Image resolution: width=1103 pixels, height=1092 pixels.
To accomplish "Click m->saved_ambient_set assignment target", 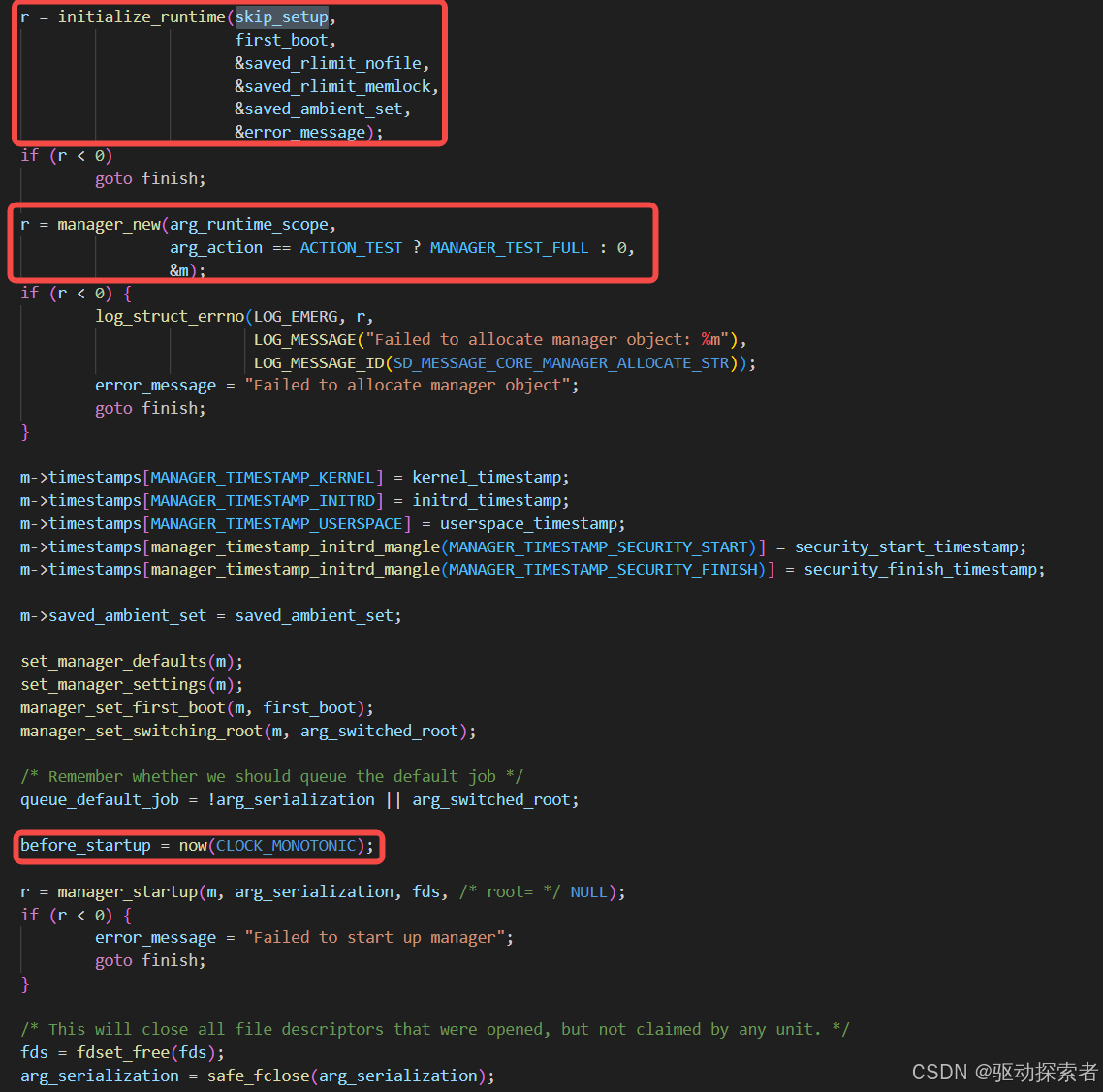I will pyautogui.click(x=113, y=616).
